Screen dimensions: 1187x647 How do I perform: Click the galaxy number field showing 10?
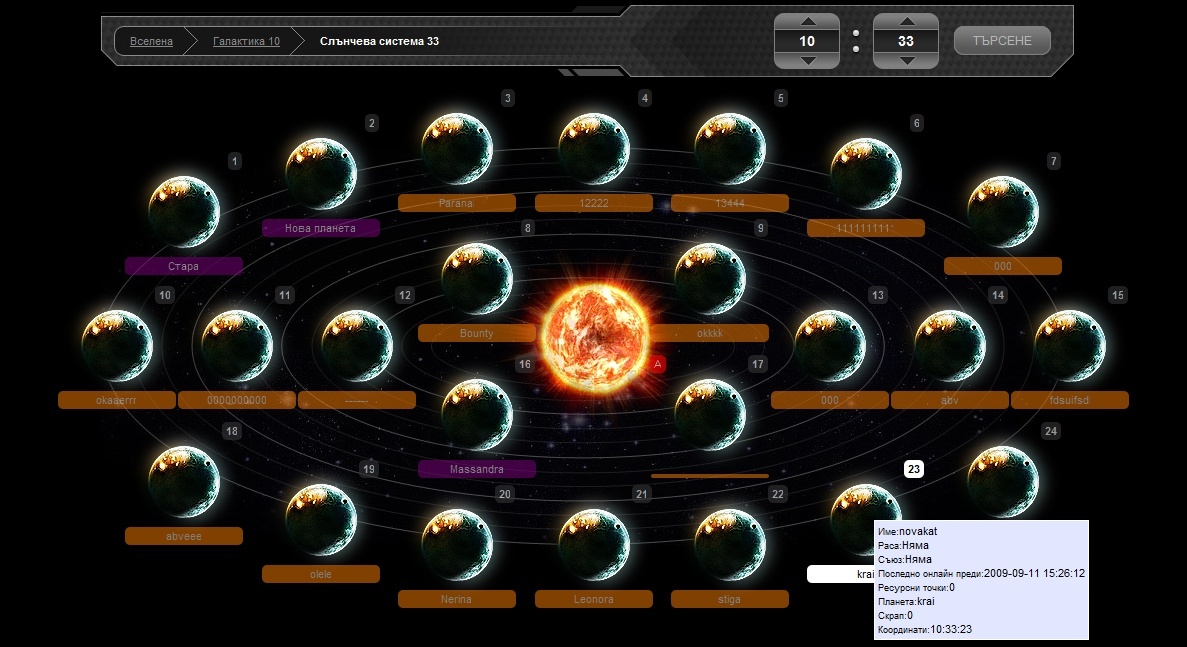pyautogui.click(x=807, y=41)
